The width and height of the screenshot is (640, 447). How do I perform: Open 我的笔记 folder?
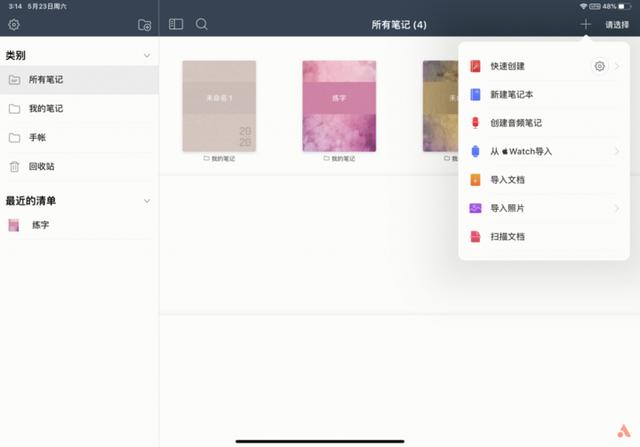click(x=79, y=109)
